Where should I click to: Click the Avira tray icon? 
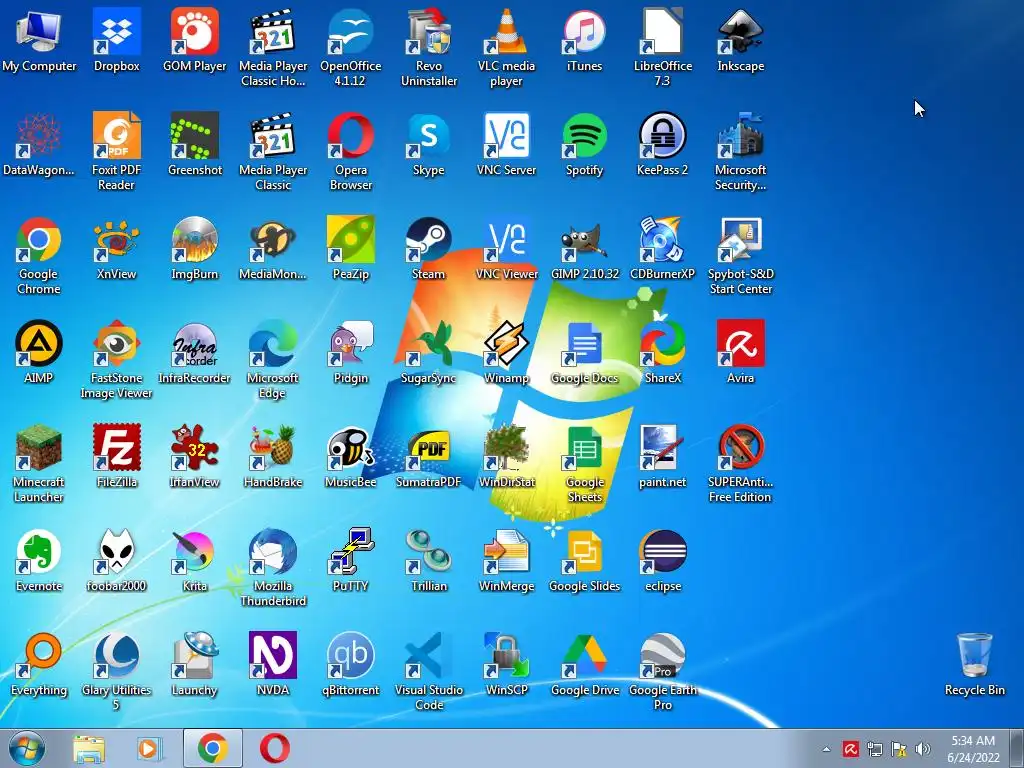pyautogui.click(x=850, y=749)
